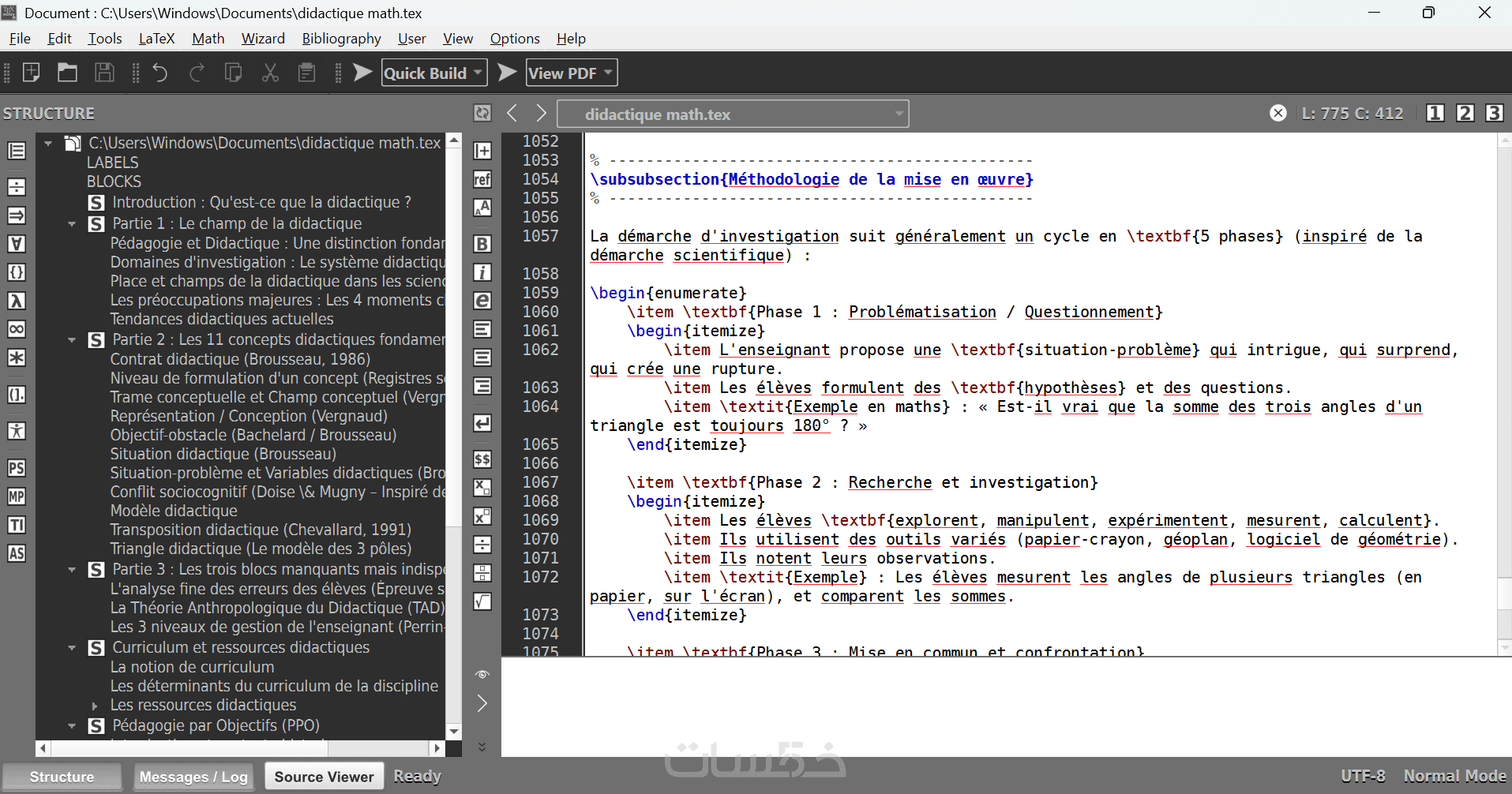Toggle the PDF viewer eye icon
This screenshot has width=1512, height=794.
(x=482, y=675)
